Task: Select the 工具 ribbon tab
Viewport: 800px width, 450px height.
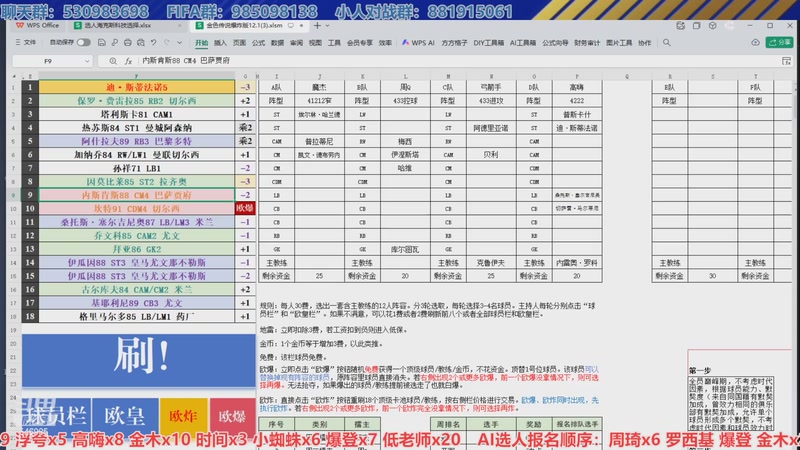Action: (x=334, y=43)
